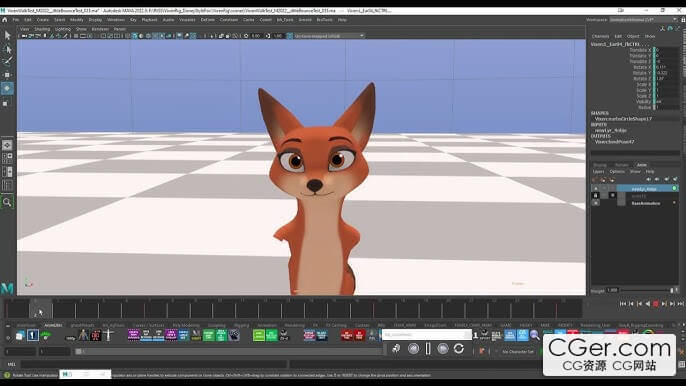Select the Rotate Y channel

[x=642, y=73]
